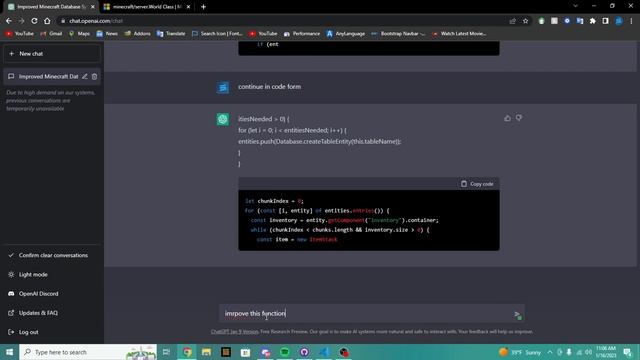The image size is (640, 360).
Task: Edit the Improved Minecraft Dat chat title
Action: pyautogui.click(x=84, y=76)
